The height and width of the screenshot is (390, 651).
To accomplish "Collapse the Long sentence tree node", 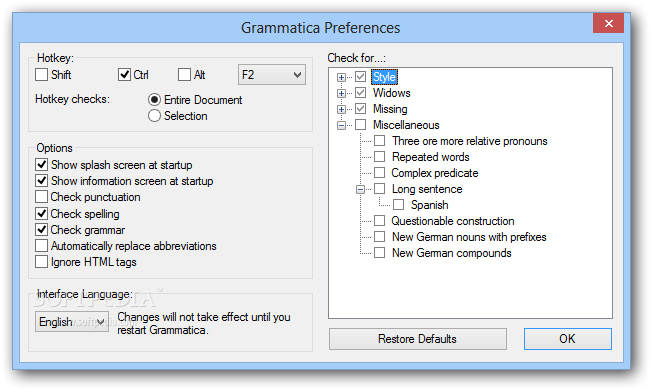I will click(x=360, y=189).
